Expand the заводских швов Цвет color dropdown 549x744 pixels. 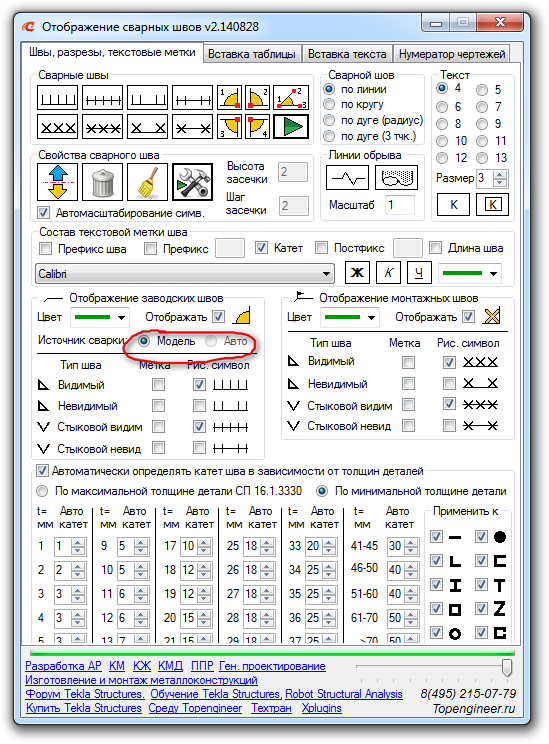100,317
